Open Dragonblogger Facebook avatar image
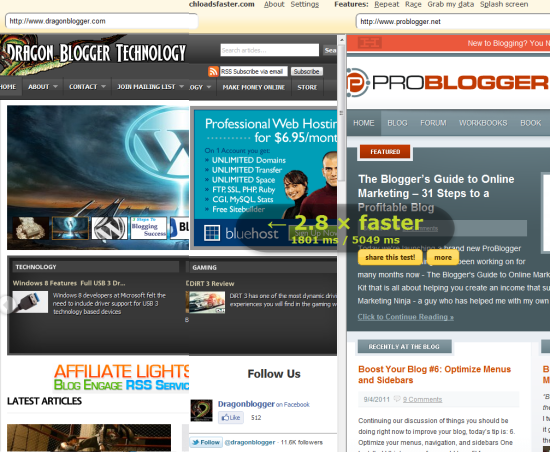 [201, 410]
